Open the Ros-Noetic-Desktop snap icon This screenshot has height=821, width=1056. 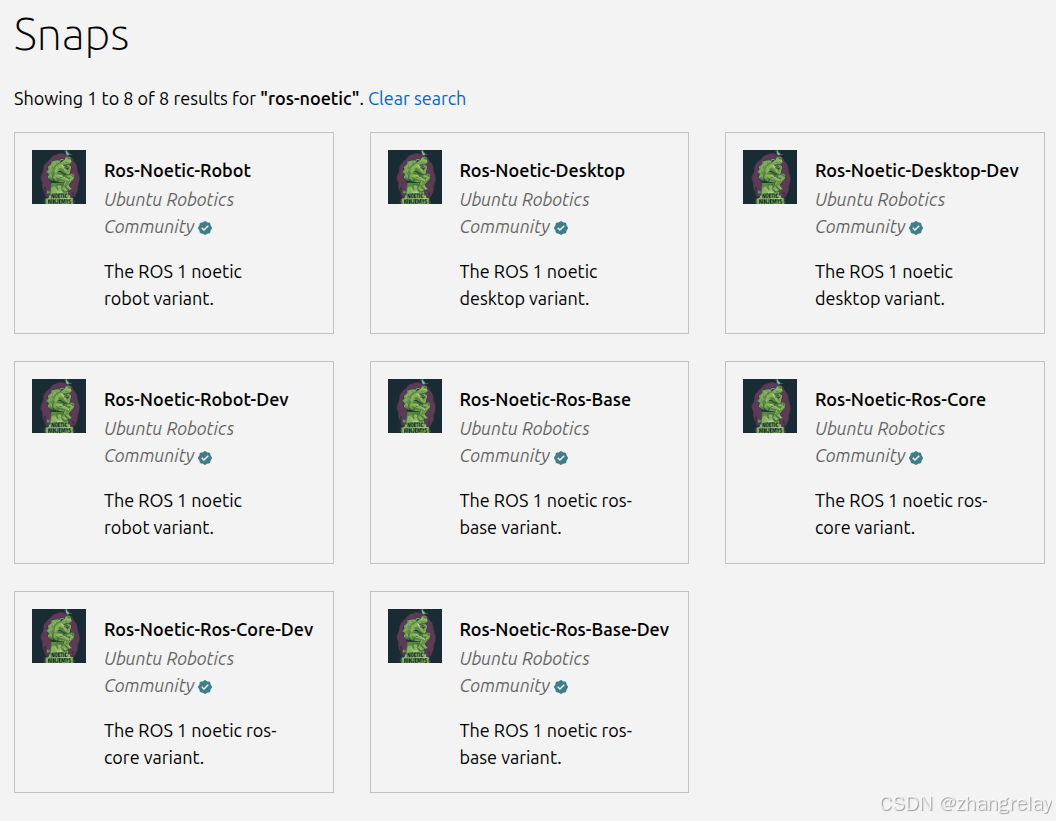pos(415,177)
